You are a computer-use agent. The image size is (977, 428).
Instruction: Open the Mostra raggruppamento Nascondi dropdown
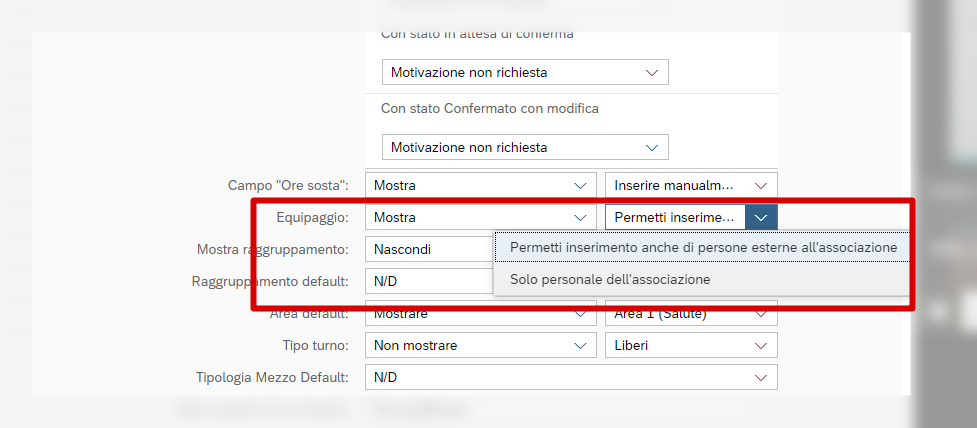[x=430, y=249]
